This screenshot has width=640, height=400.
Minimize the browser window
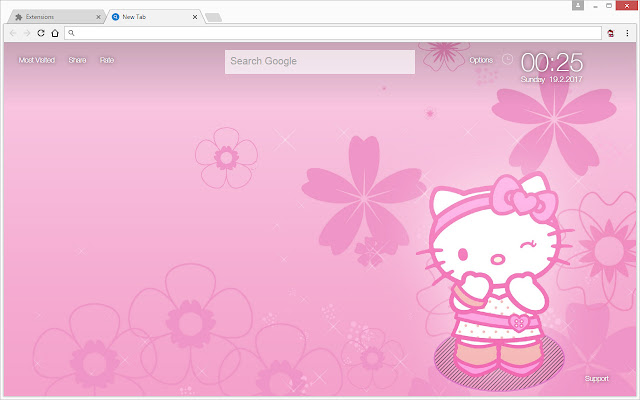click(596, 6)
